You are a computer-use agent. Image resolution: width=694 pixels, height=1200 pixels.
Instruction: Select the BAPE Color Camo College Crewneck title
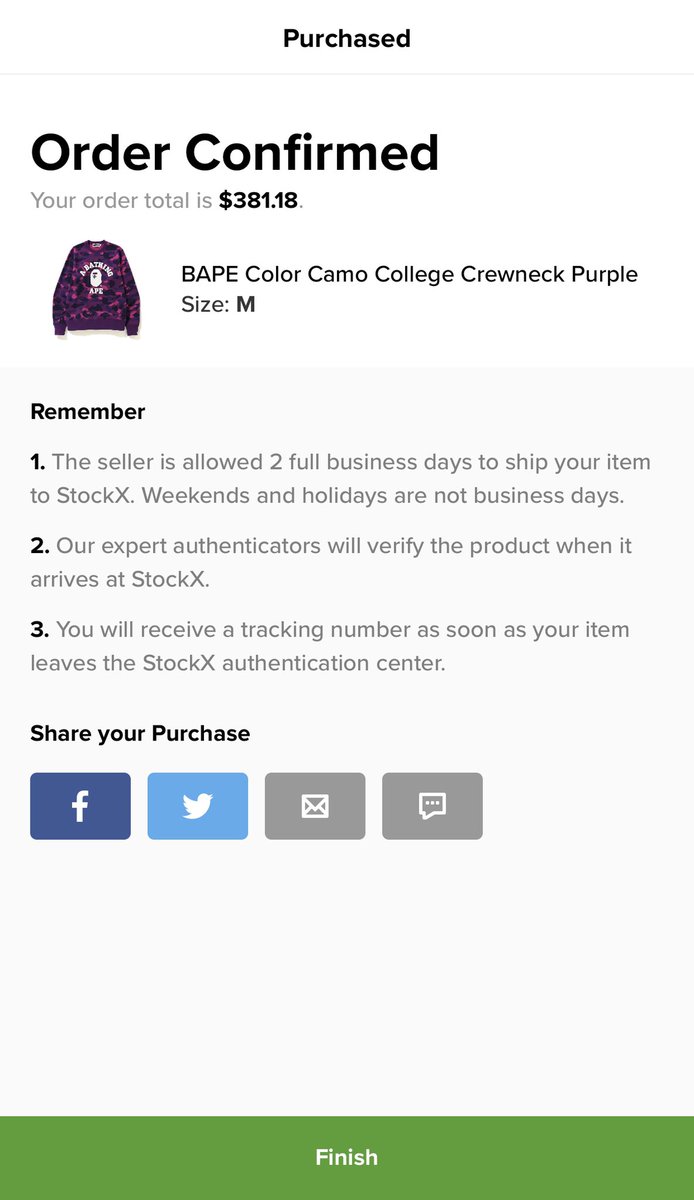[x=409, y=274]
